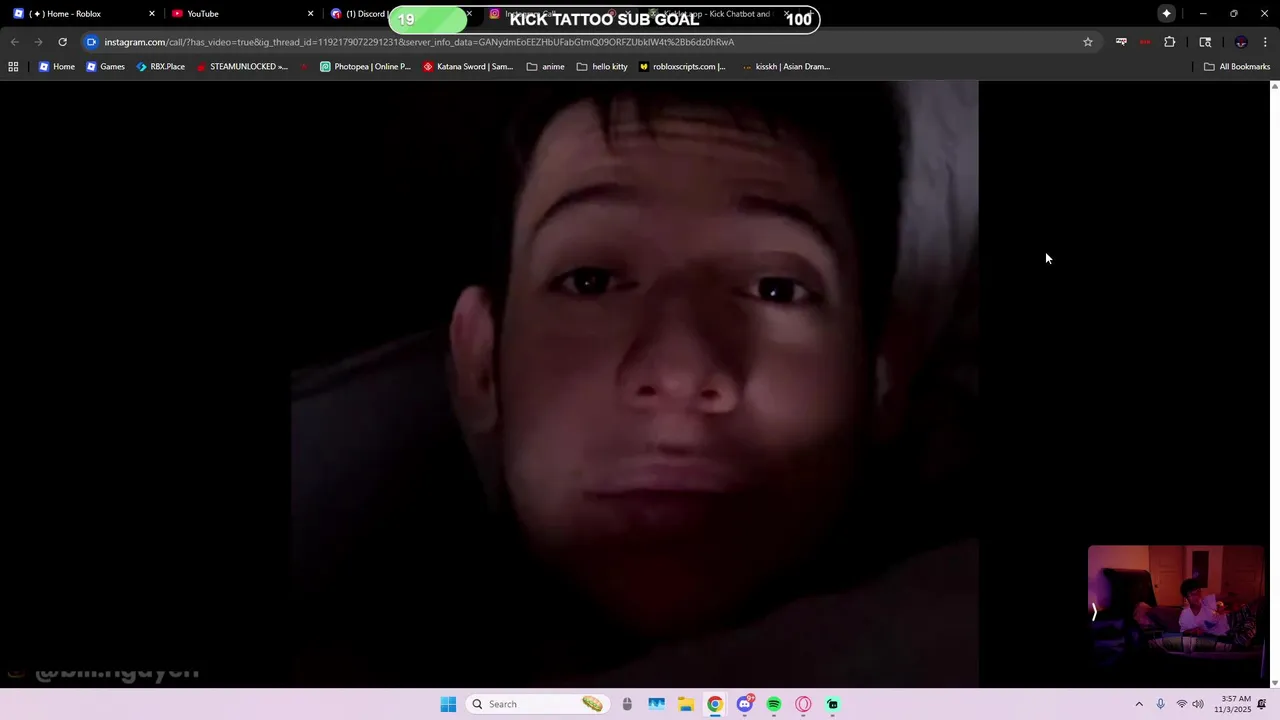This screenshot has width=1280, height=720.
Task: Open the robloxscripts.com bookmark
Action: (x=682, y=67)
